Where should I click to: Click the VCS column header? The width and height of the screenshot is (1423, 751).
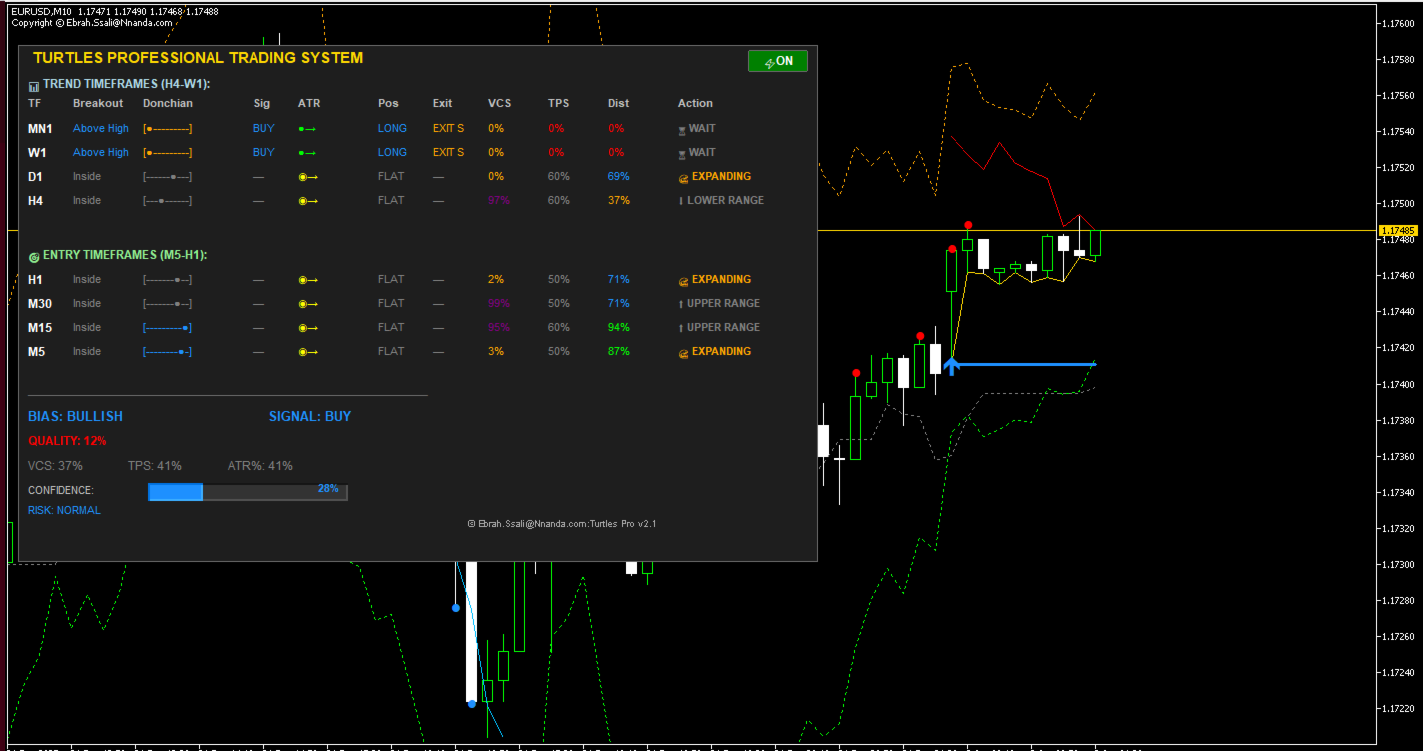click(x=499, y=103)
